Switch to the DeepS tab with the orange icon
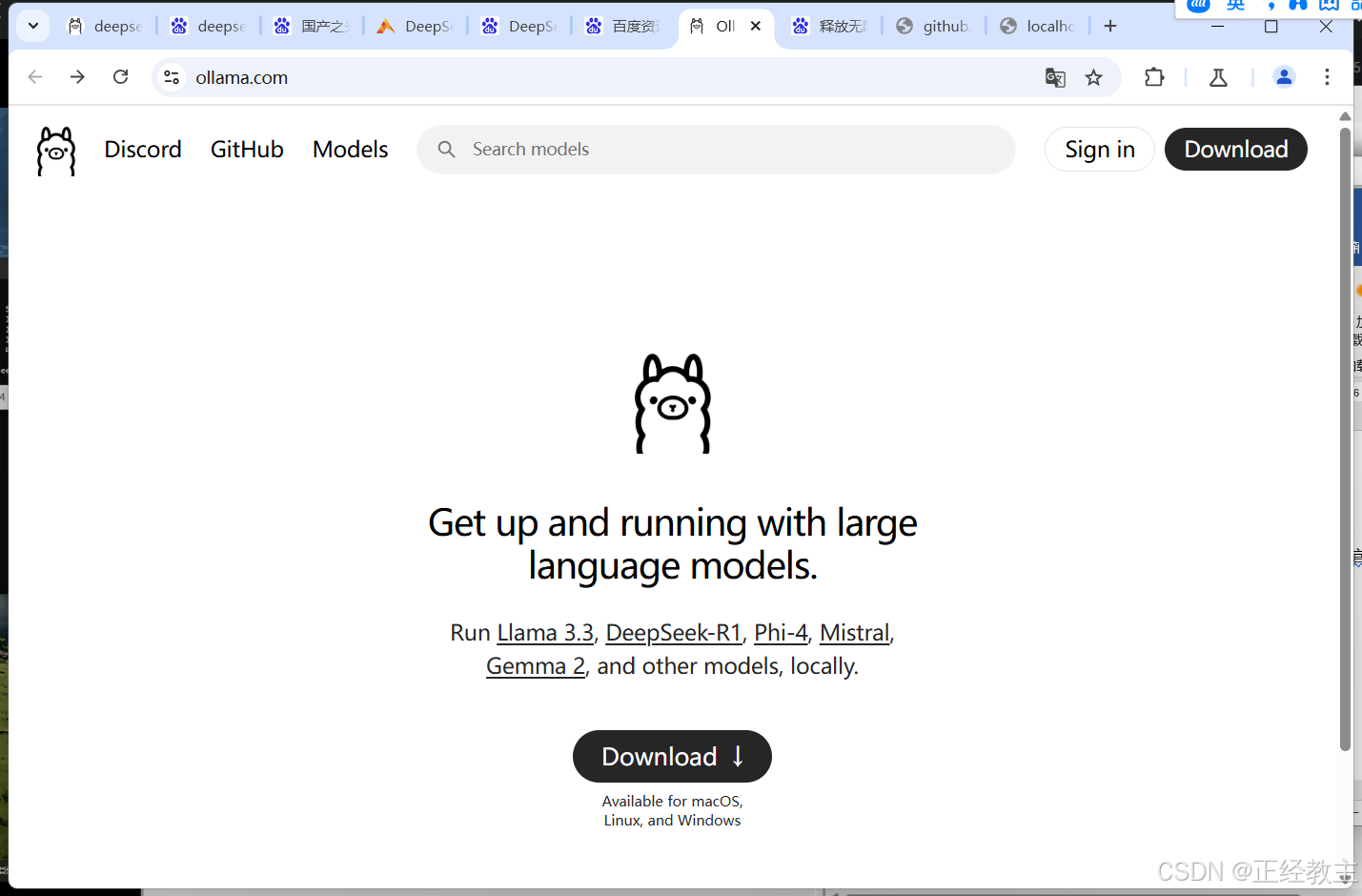This screenshot has height=896, width=1362. (x=416, y=26)
